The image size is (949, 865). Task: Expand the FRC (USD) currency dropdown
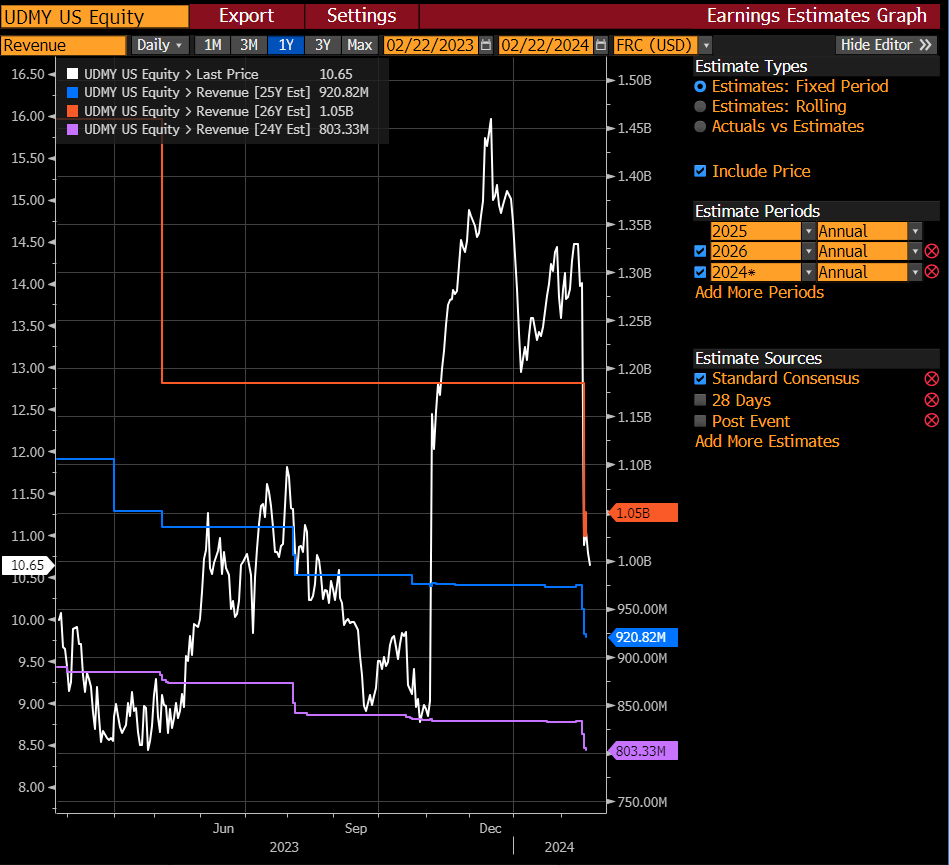[705, 45]
